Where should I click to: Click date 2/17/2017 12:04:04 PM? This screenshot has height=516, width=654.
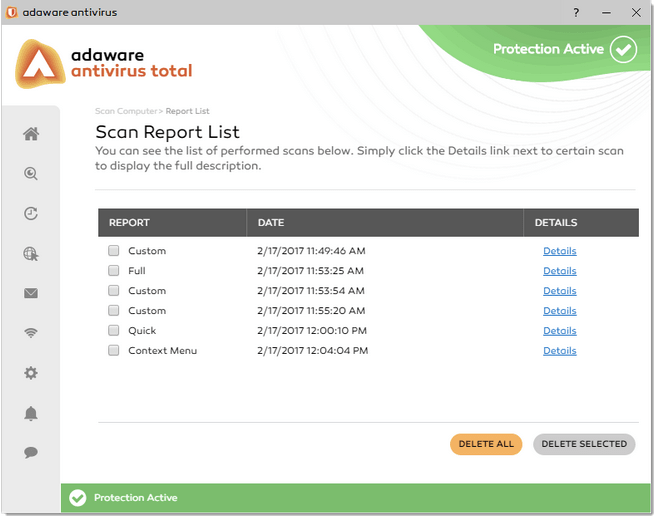[x=312, y=351]
